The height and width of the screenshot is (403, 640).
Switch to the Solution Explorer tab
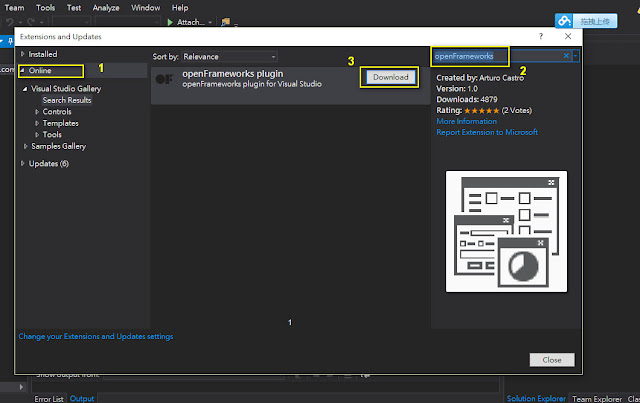[536, 399]
